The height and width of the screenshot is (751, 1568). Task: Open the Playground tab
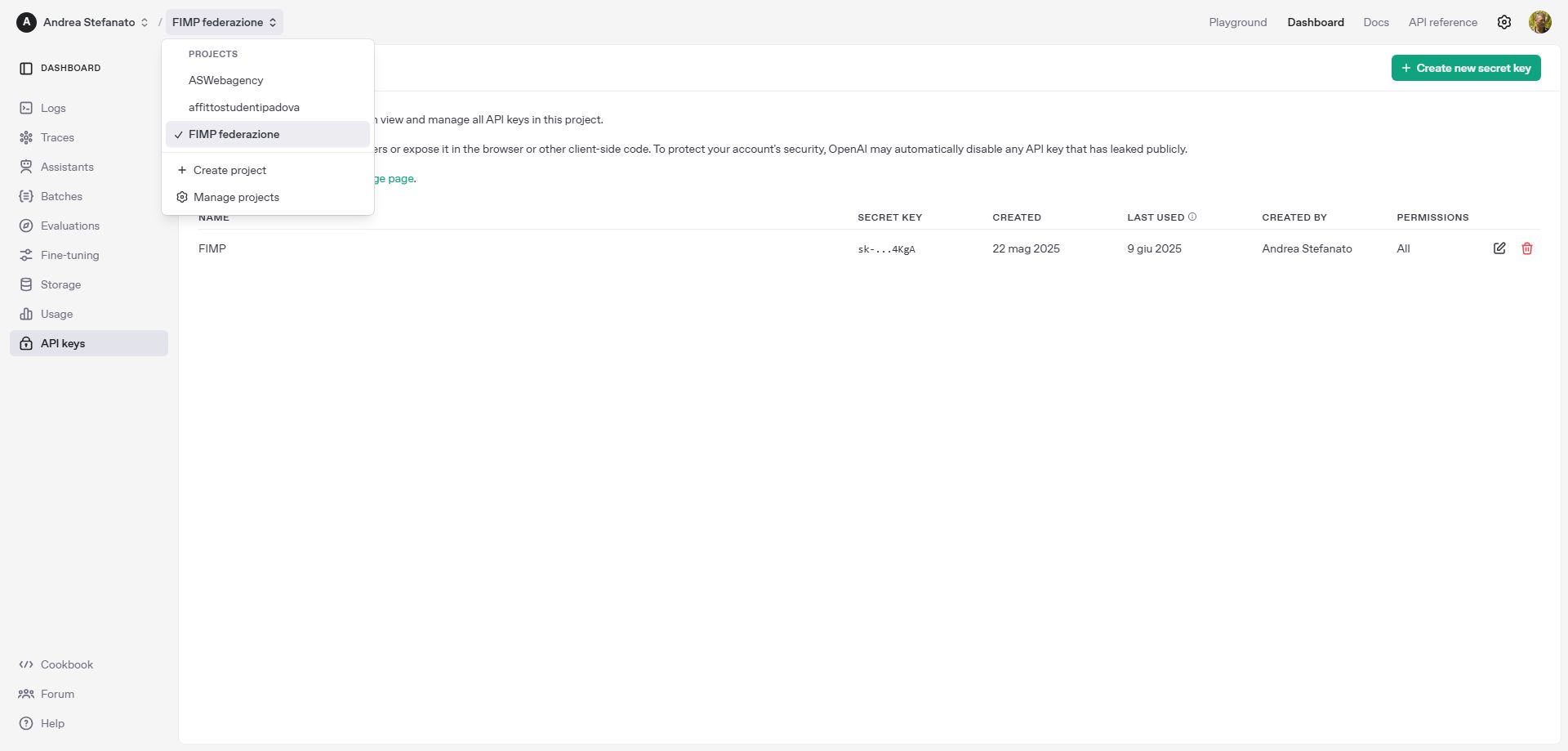click(1237, 22)
